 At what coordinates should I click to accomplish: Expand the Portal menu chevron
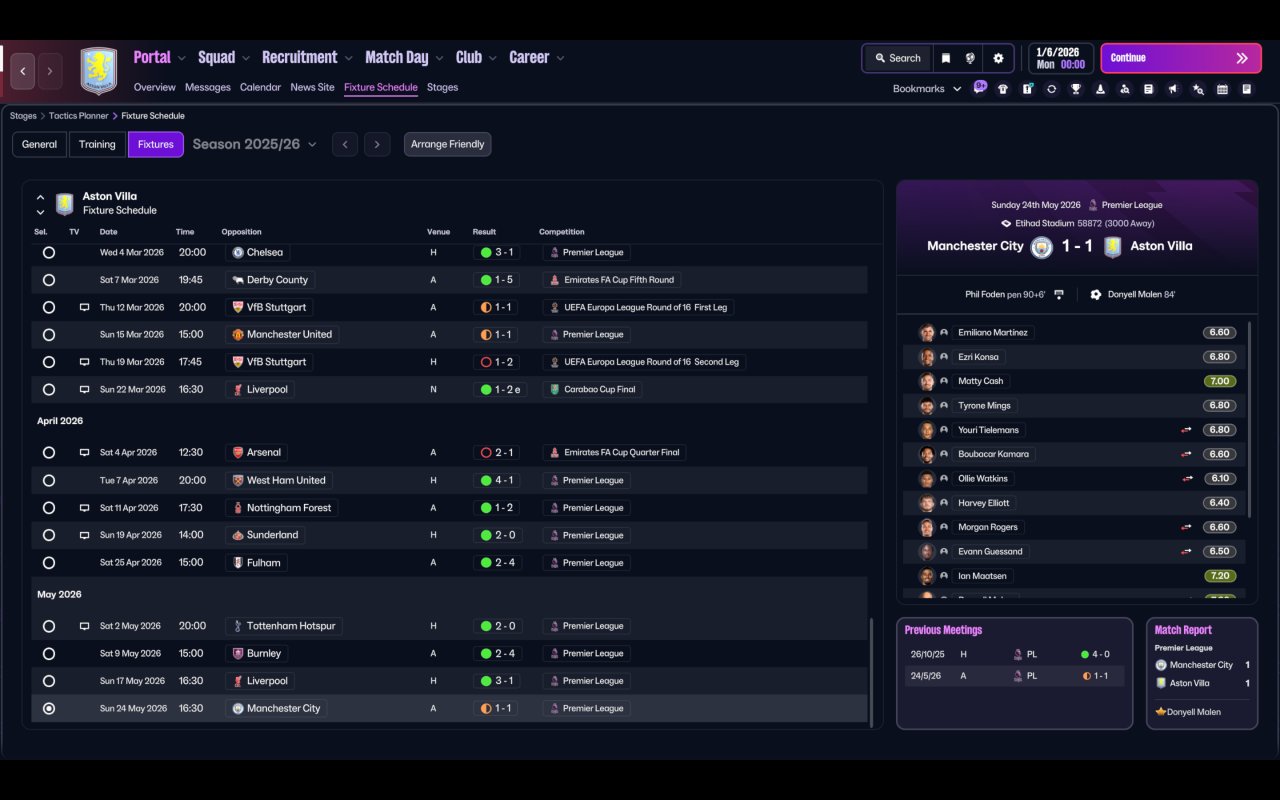pyautogui.click(x=181, y=58)
